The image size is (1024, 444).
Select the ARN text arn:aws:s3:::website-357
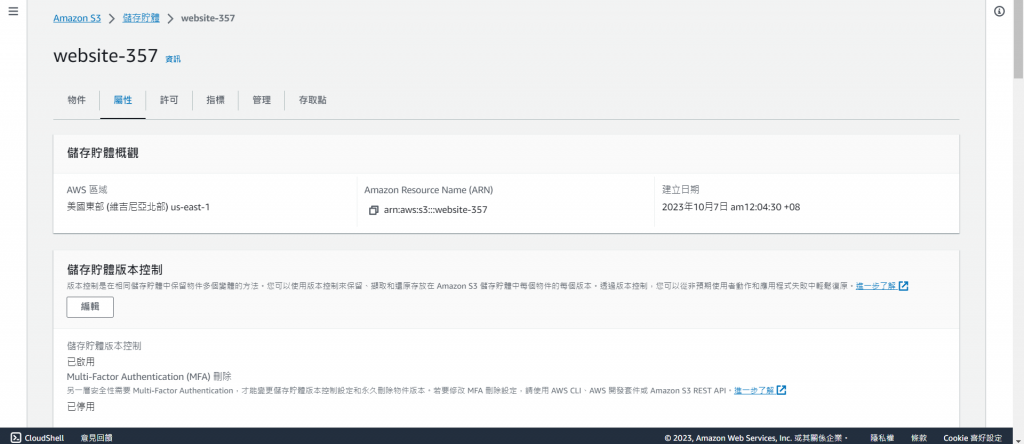436,210
